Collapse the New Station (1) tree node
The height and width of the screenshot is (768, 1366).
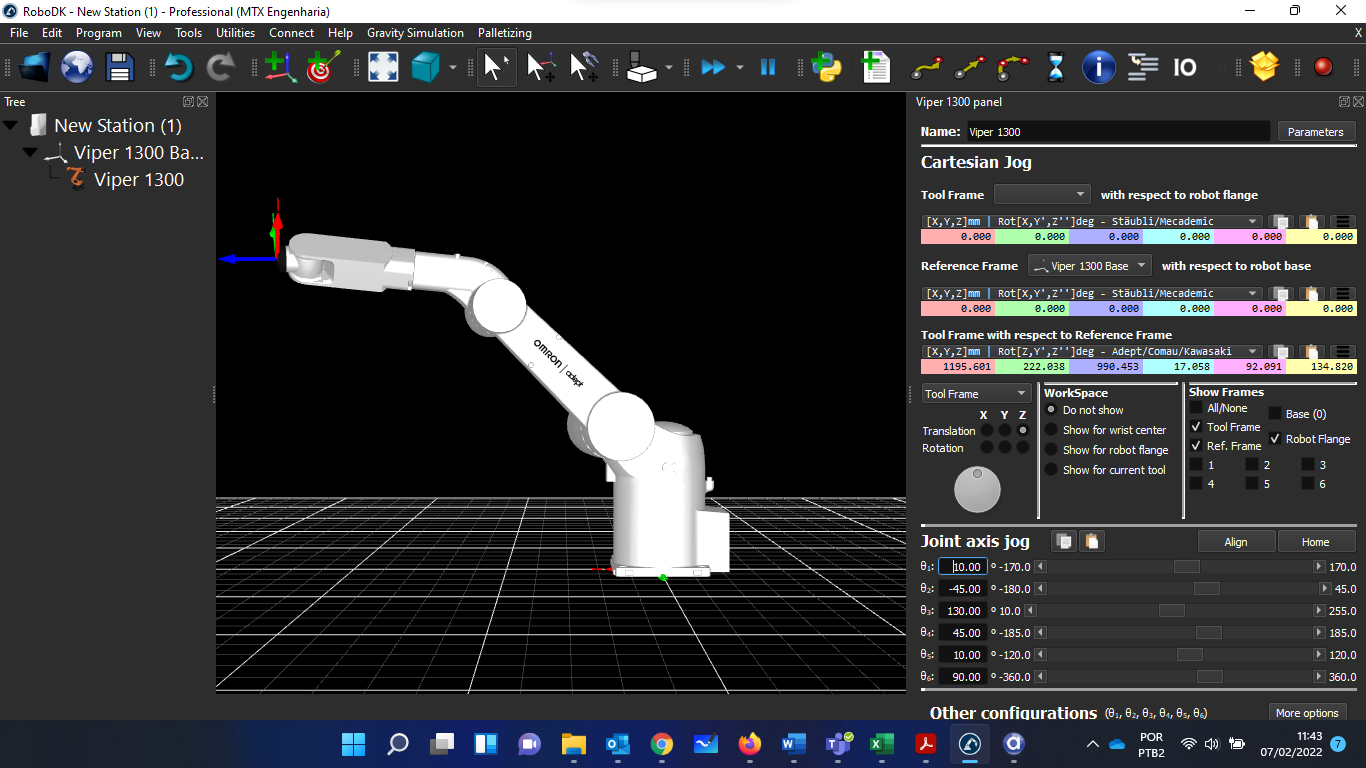click(x=12, y=126)
